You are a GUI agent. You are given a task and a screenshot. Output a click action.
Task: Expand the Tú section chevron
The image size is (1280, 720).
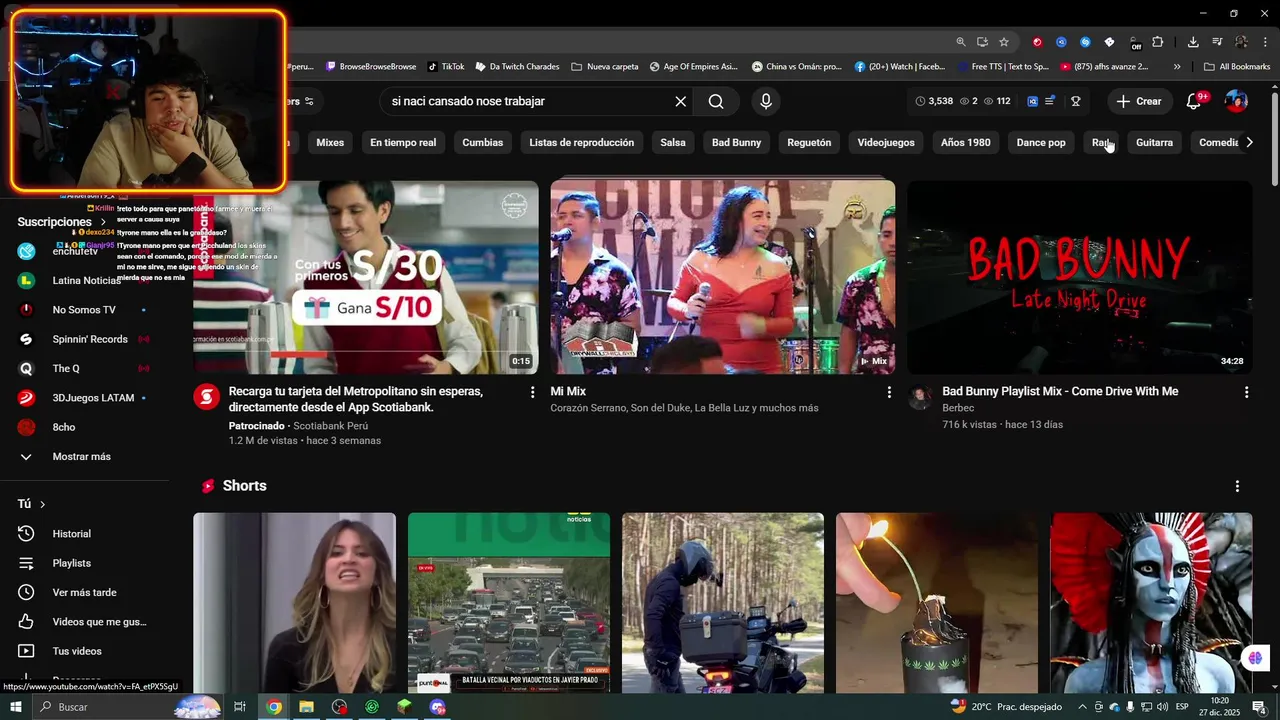[42, 504]
